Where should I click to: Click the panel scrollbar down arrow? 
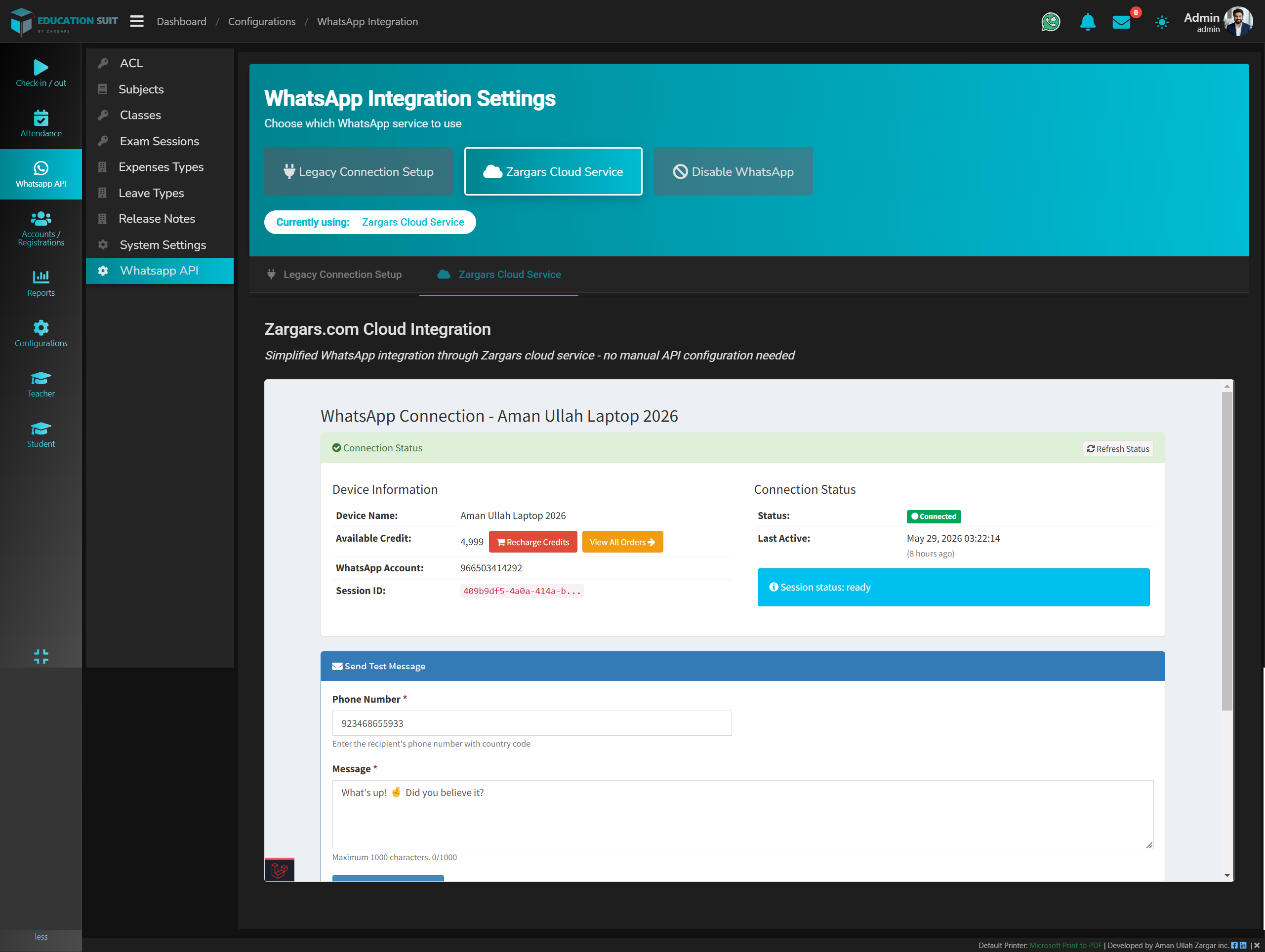click(x=1226, y=875)
